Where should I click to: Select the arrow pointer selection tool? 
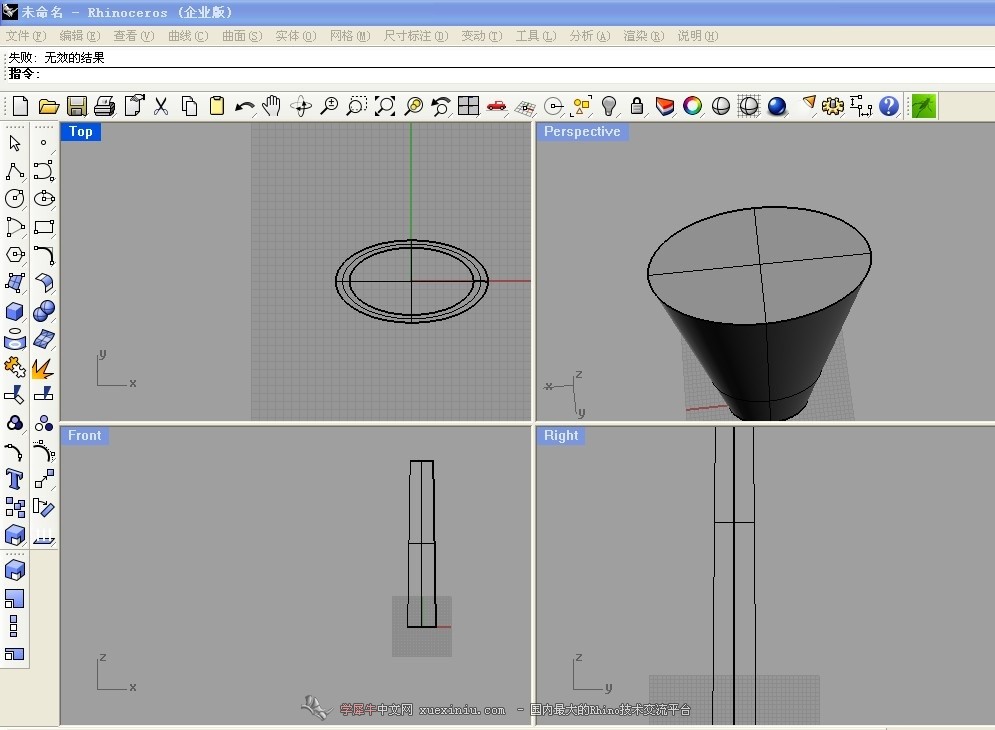15,143
